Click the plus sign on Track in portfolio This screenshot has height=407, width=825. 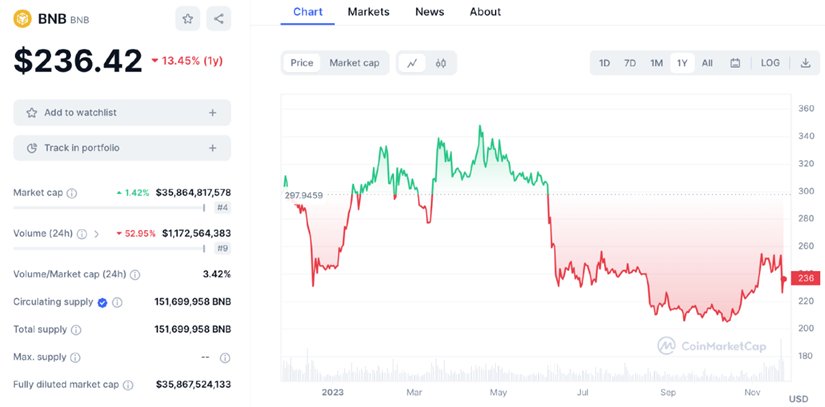point(213,148)
